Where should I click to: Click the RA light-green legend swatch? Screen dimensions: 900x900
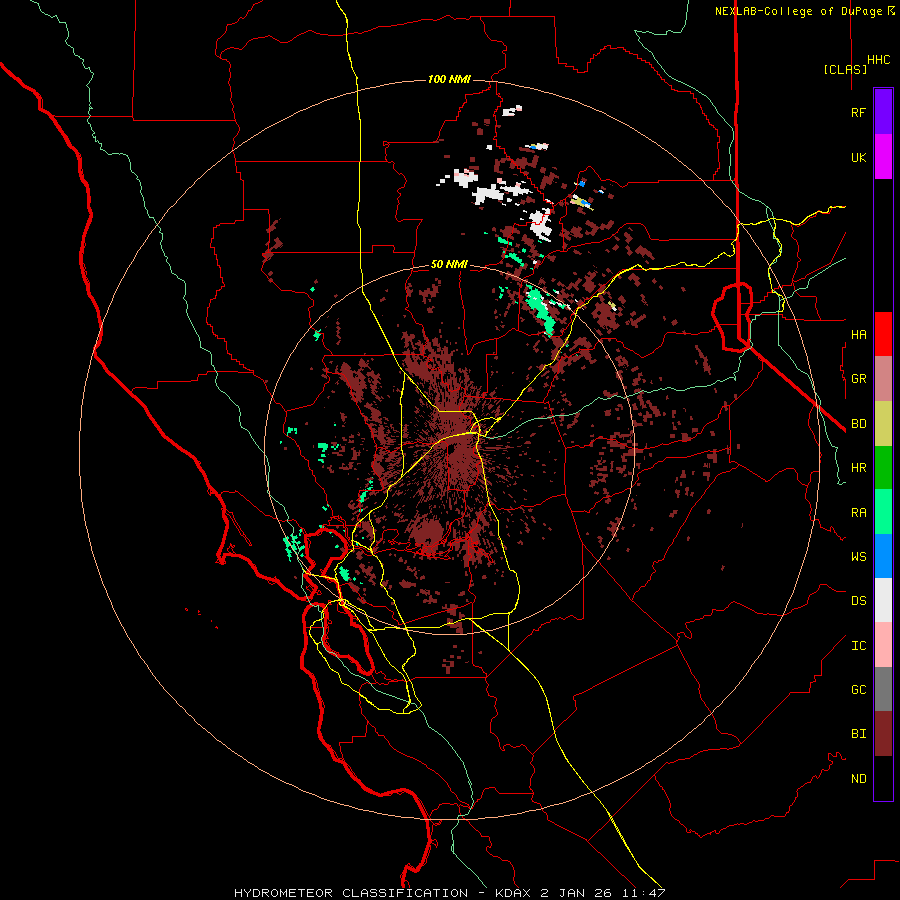883,512
